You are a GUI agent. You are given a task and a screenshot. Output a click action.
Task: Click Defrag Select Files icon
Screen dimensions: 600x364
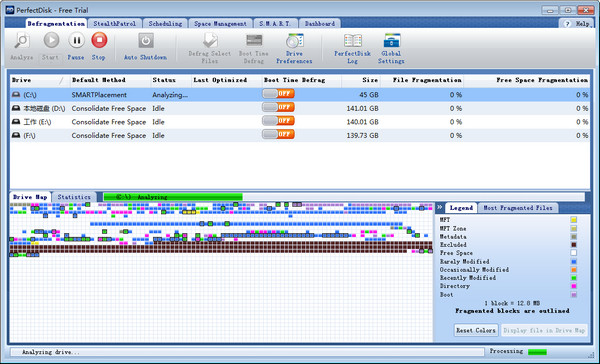[210, 41]
